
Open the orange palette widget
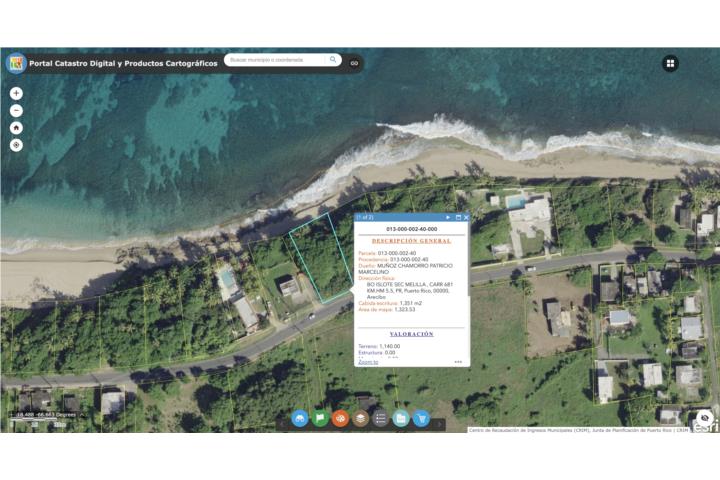point(340,418)
